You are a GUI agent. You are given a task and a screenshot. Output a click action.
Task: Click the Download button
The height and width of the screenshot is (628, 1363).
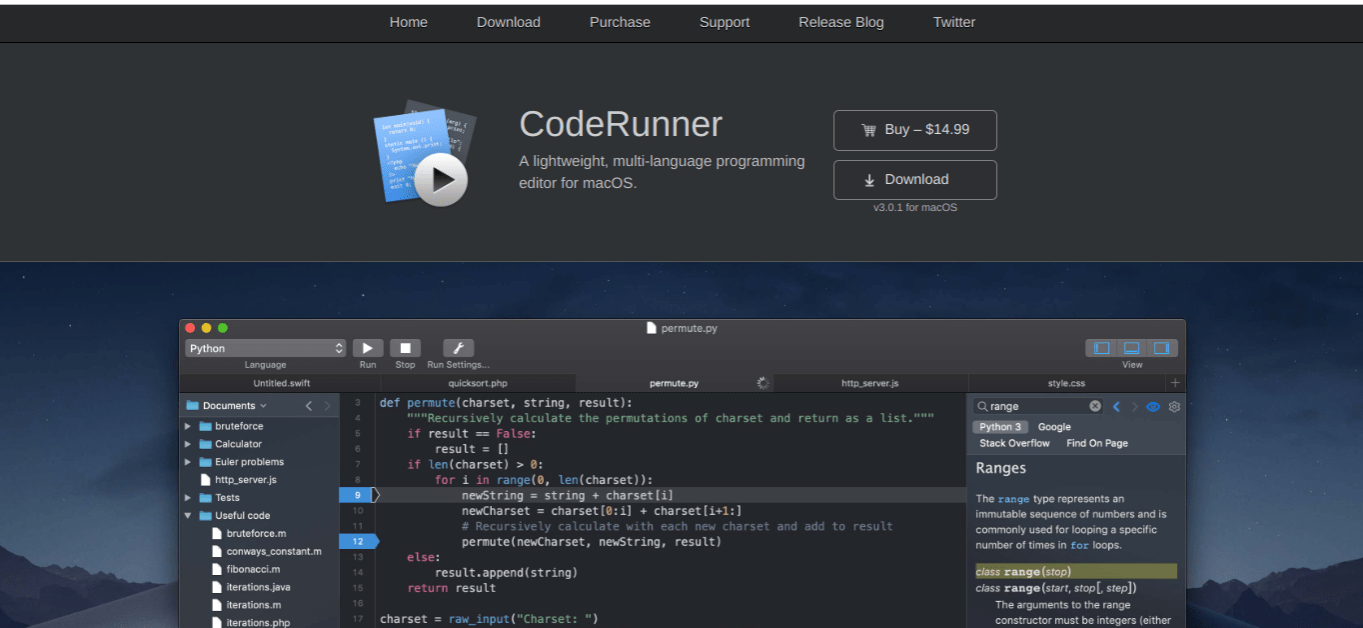click(914, 179)
